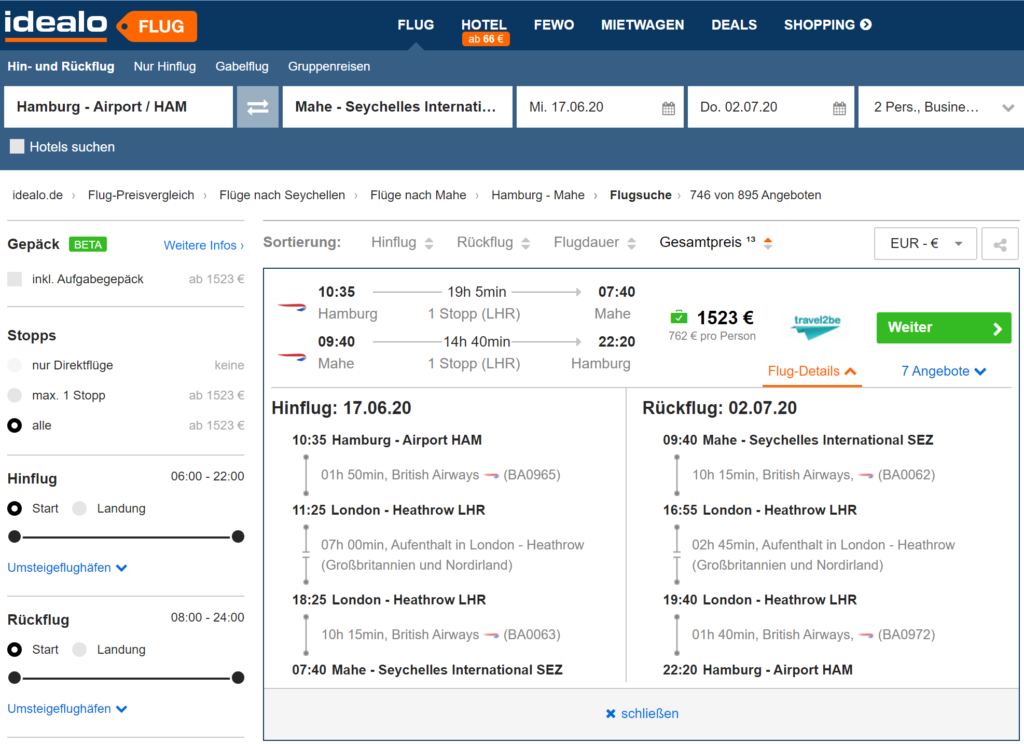The image size is (1024, 744).
Task: Open the DEALS navigation tab
Action: 734,25
